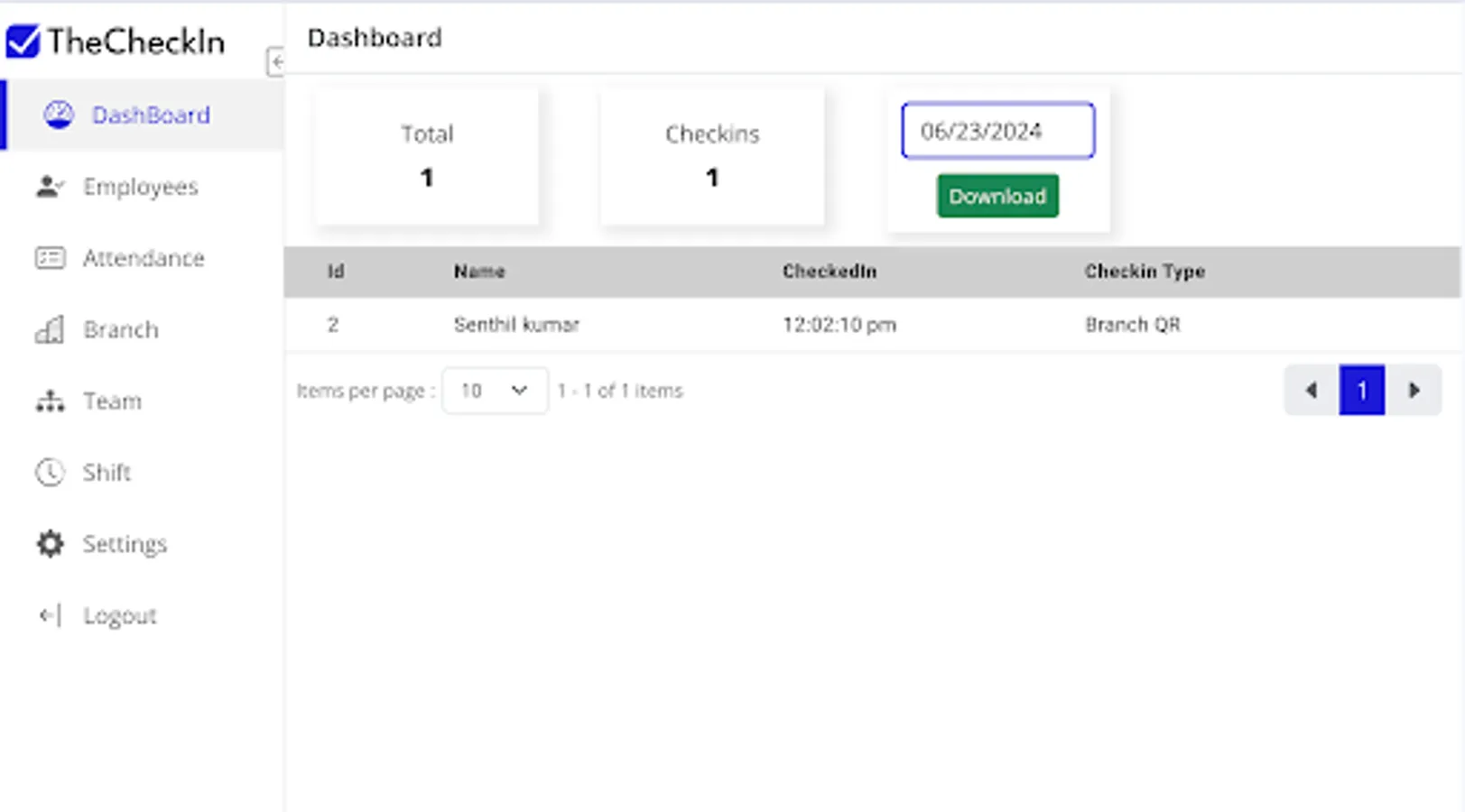Open Attendance via its card icon
This screenshot has width=1465, height=812.
(50, 258)
